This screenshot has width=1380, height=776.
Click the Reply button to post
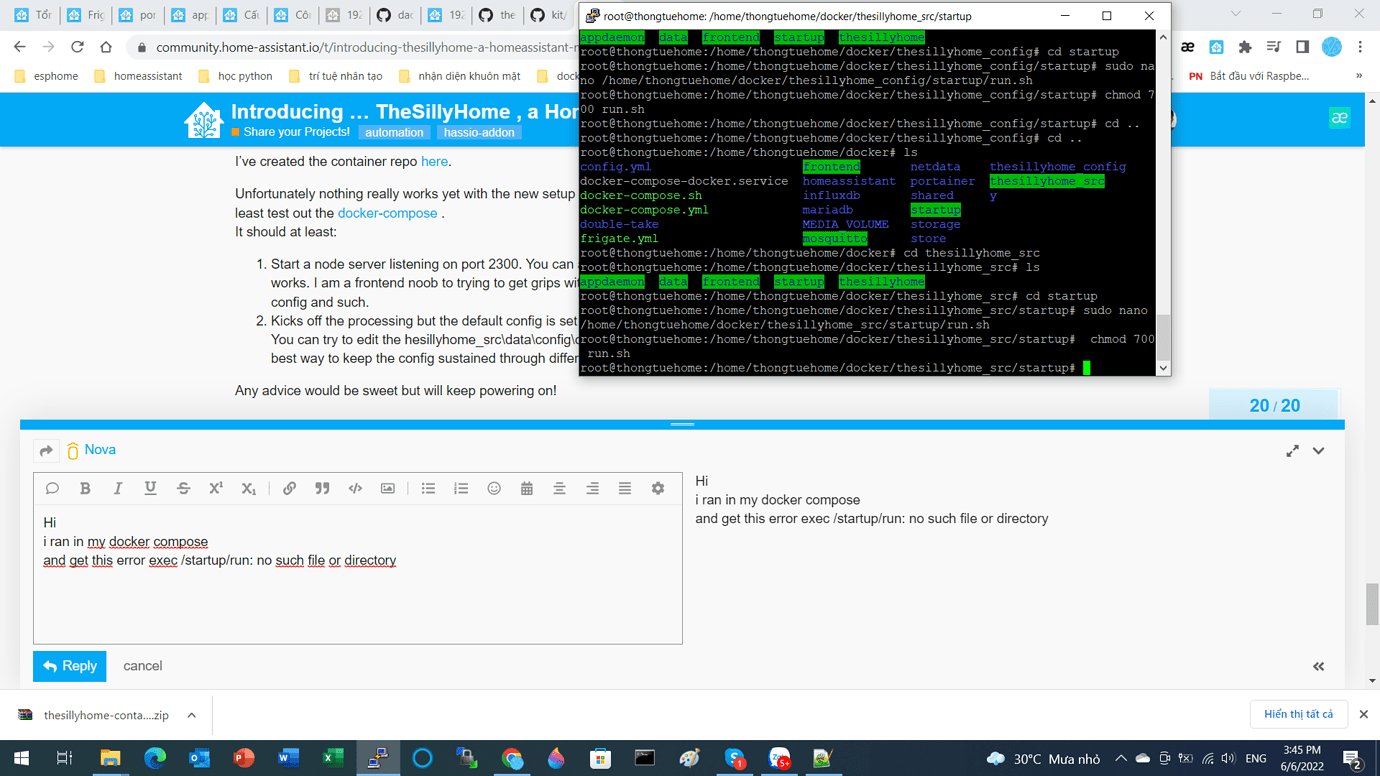(x=69, y=666)
